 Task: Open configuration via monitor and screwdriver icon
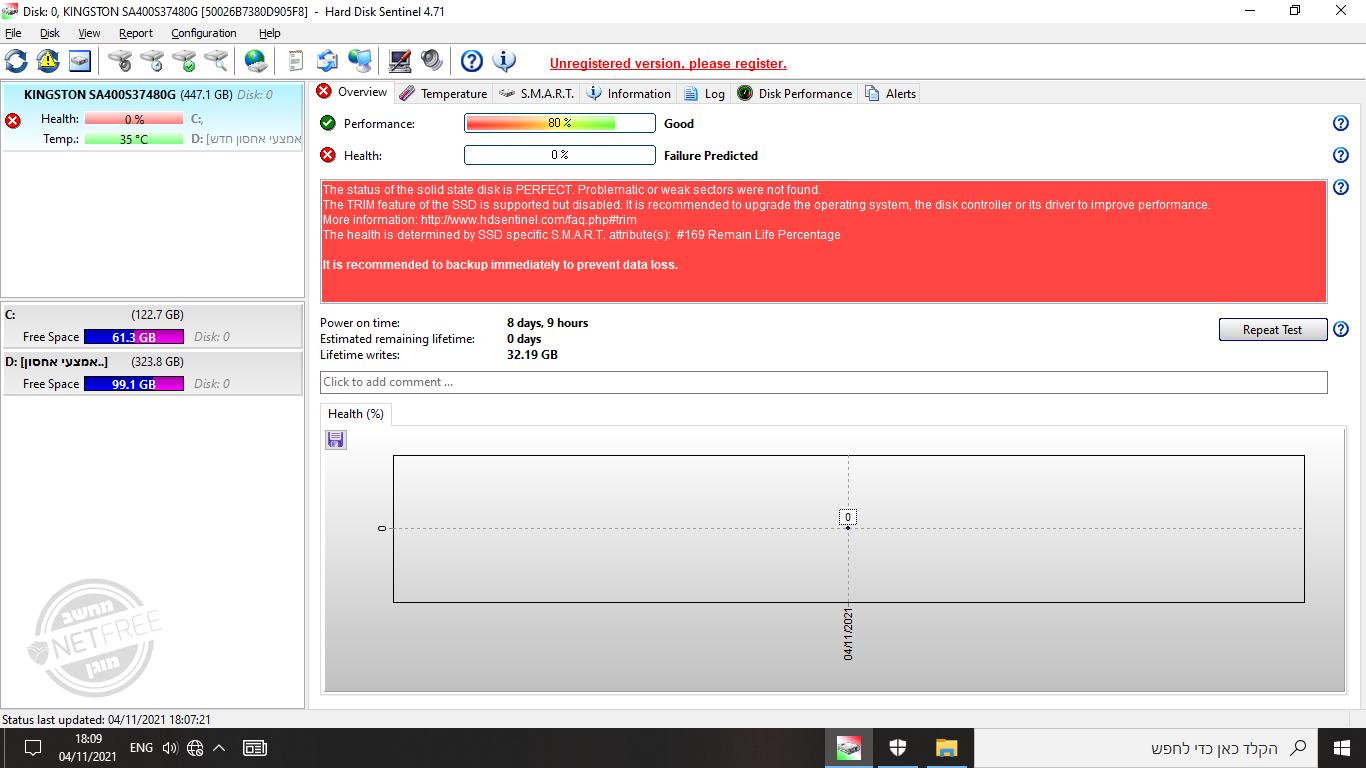click(400, 61)
